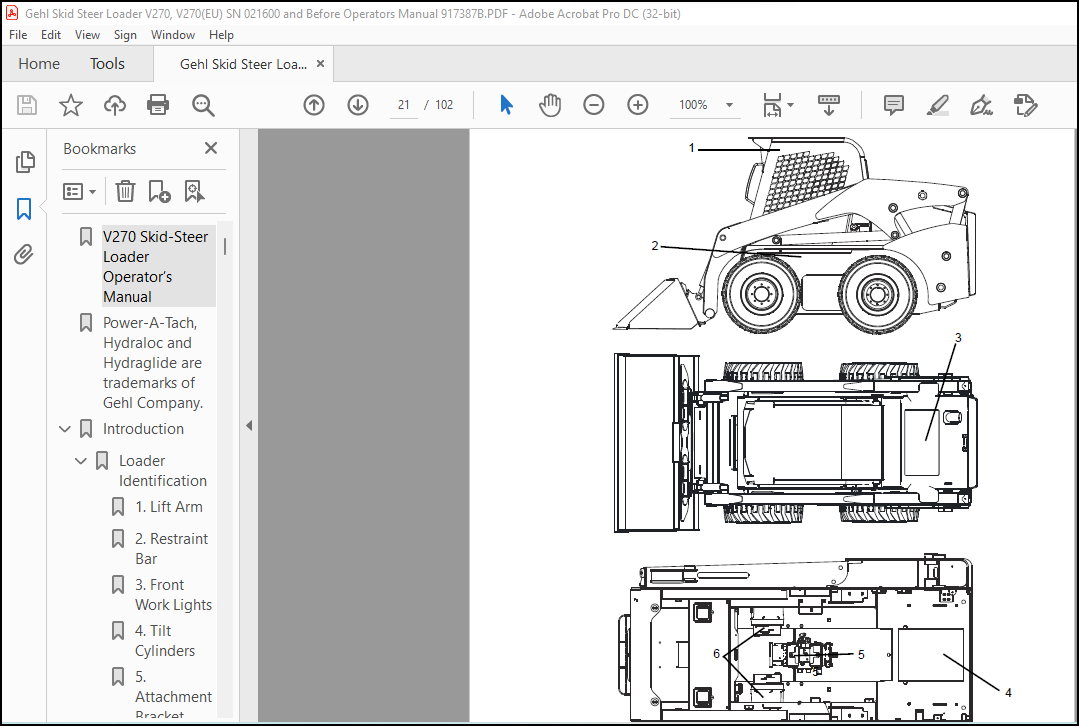Screen dimensions: 1079x726
Task: Toggle the Bookmarks panel icon
Action: (x=24, y=209)
